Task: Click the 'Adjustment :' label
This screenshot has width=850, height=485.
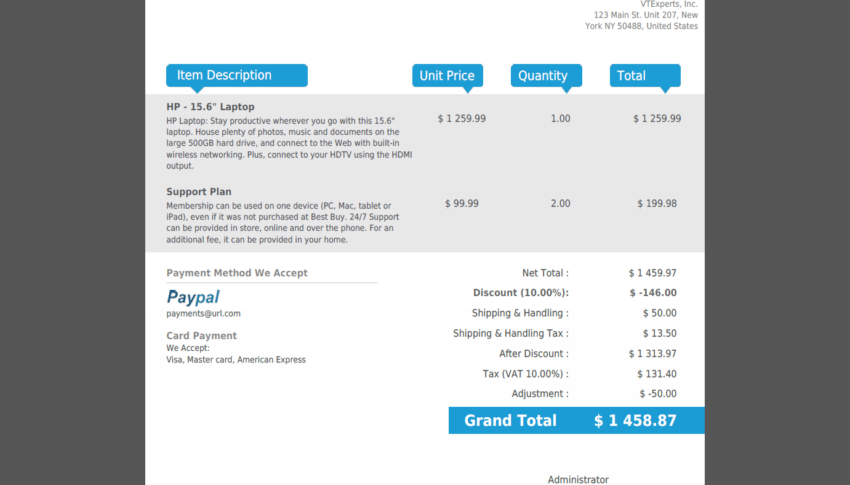Action: [540, 394]
